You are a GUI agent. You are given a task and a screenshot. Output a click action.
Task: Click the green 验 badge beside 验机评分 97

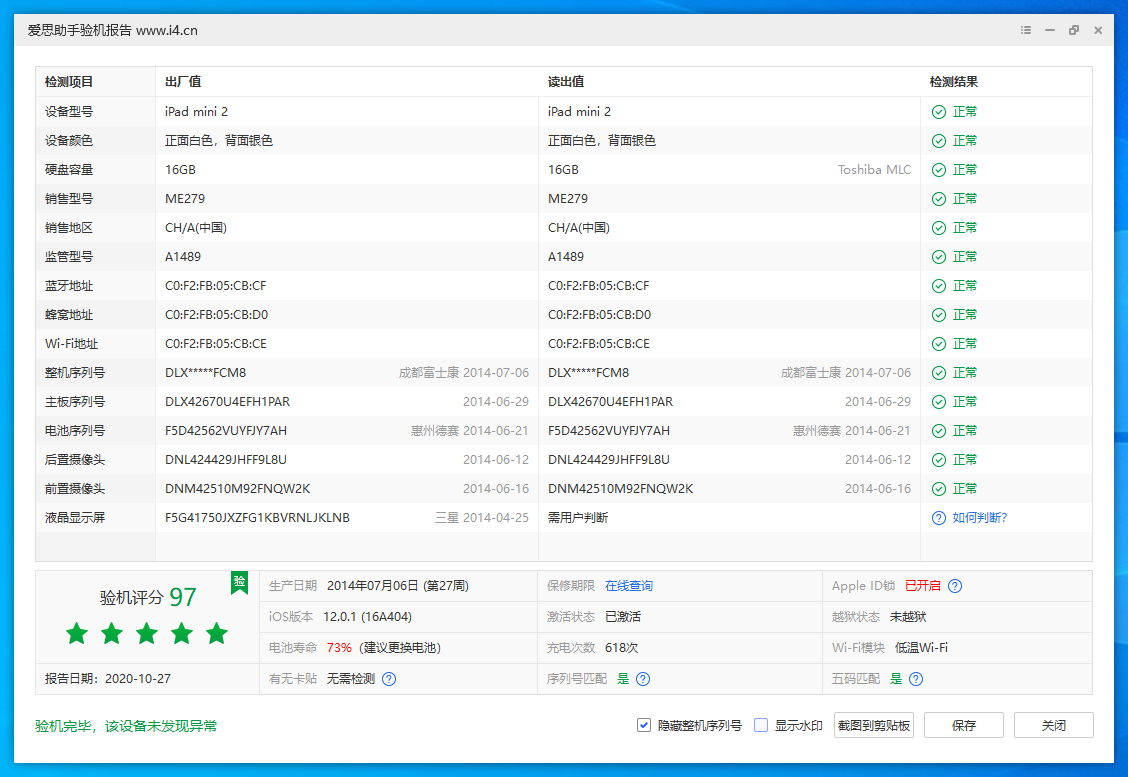coord(239,583)
